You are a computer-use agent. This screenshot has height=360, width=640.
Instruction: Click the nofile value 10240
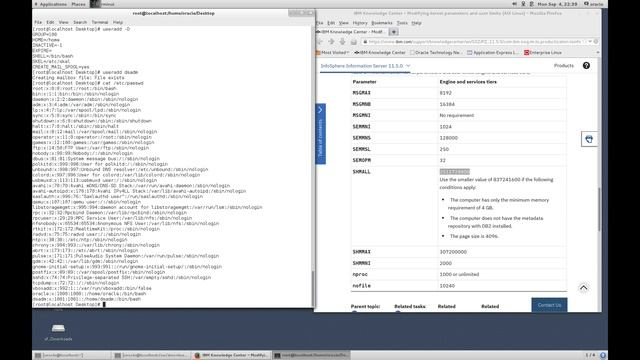click(447, 286)
